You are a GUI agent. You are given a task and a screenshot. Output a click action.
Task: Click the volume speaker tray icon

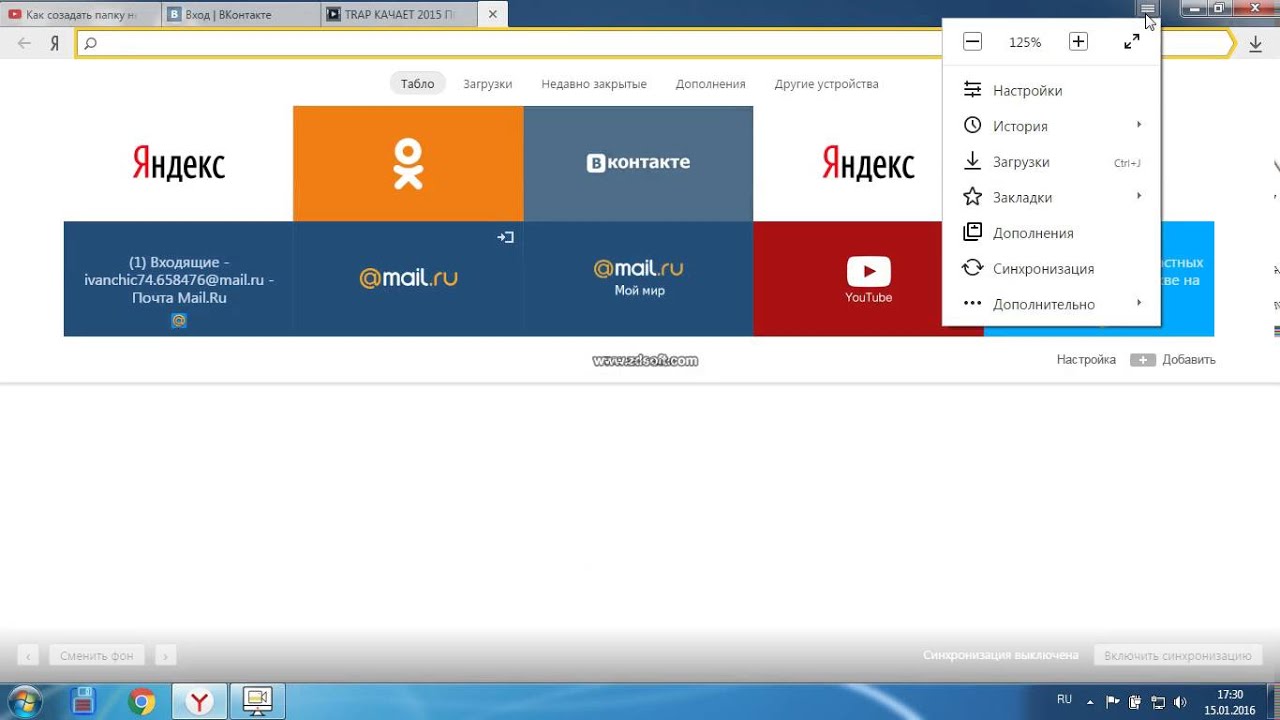(x=1180, y=701)
